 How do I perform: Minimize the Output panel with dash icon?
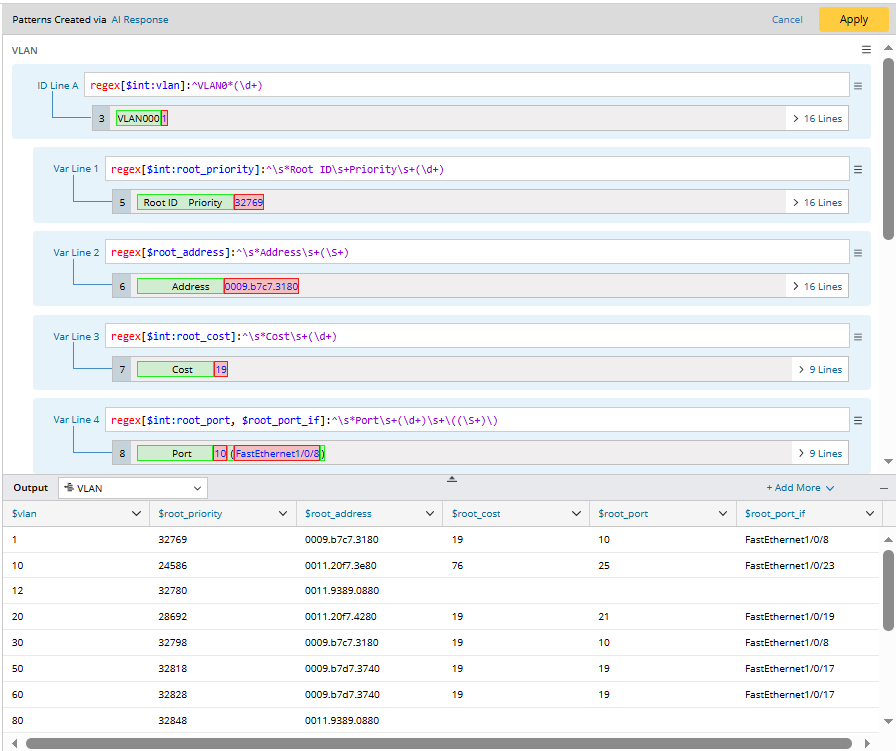tap(883, 488)
